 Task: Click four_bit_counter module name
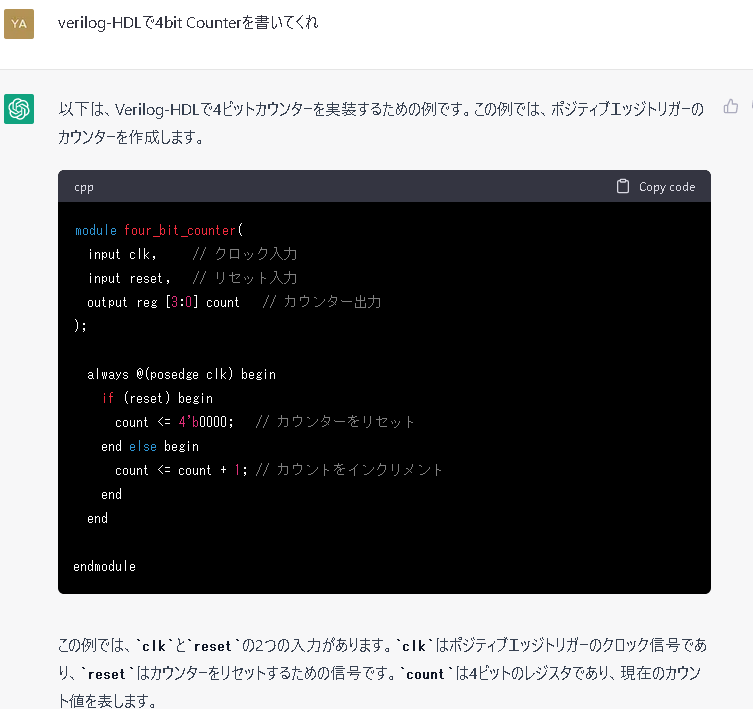[x=180, y=231]
